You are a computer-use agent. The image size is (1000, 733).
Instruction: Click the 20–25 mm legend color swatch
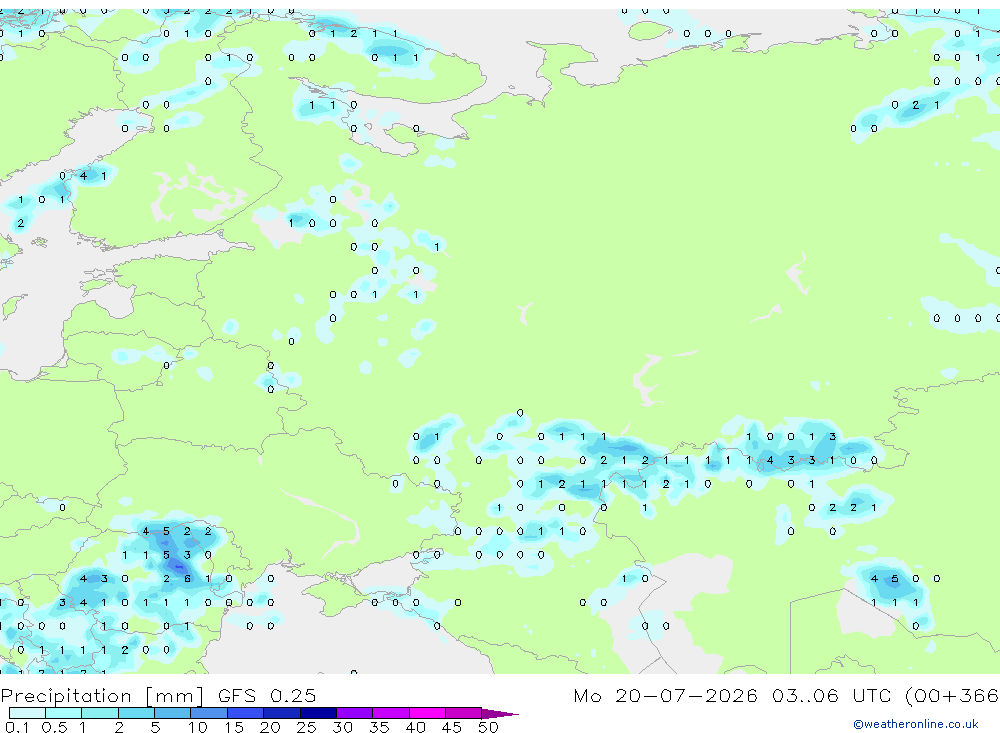[282, 713]
